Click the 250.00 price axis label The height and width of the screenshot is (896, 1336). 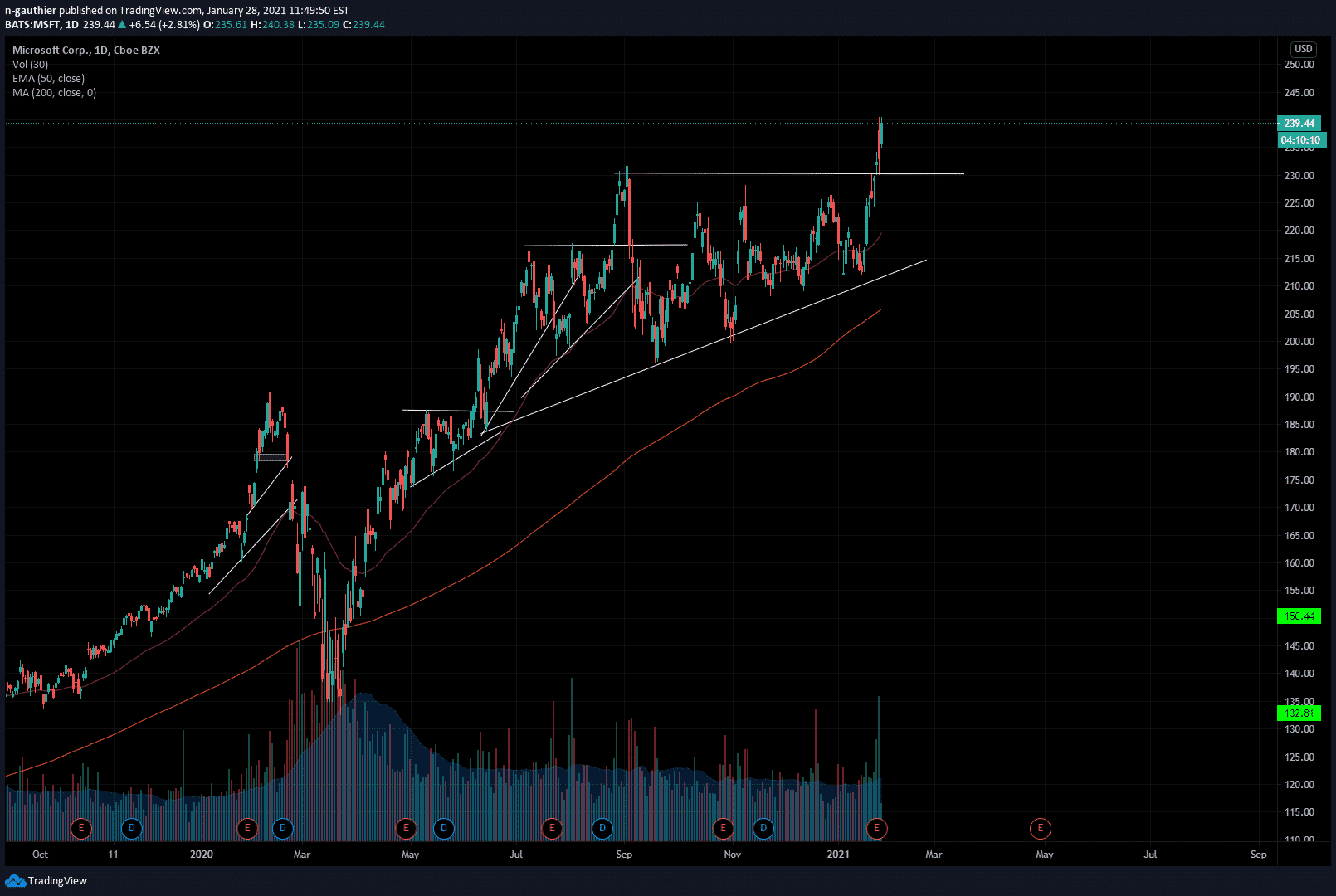[1299, 65]
